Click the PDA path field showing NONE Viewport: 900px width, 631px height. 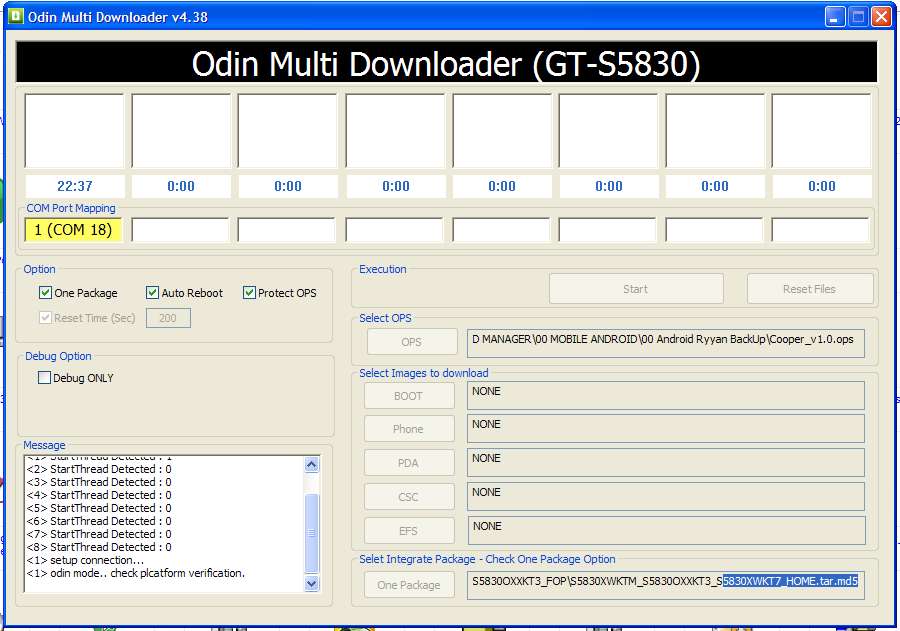point(666,463)
